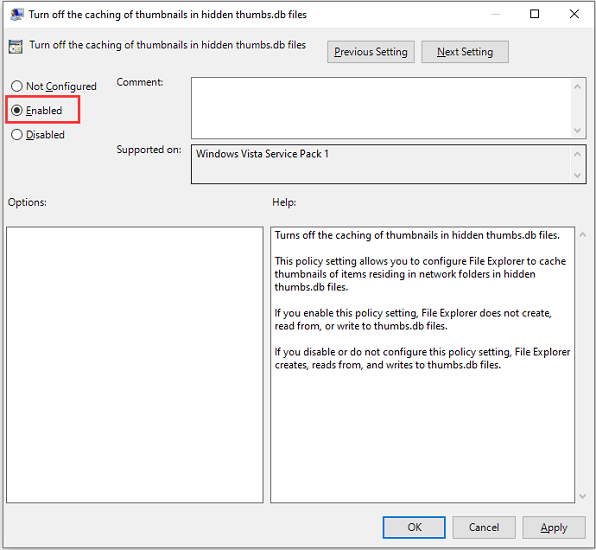Image resolution: width=596 pixels, height=550 pixels.
Task: Apply the policy changes
Action: [554, 527]
